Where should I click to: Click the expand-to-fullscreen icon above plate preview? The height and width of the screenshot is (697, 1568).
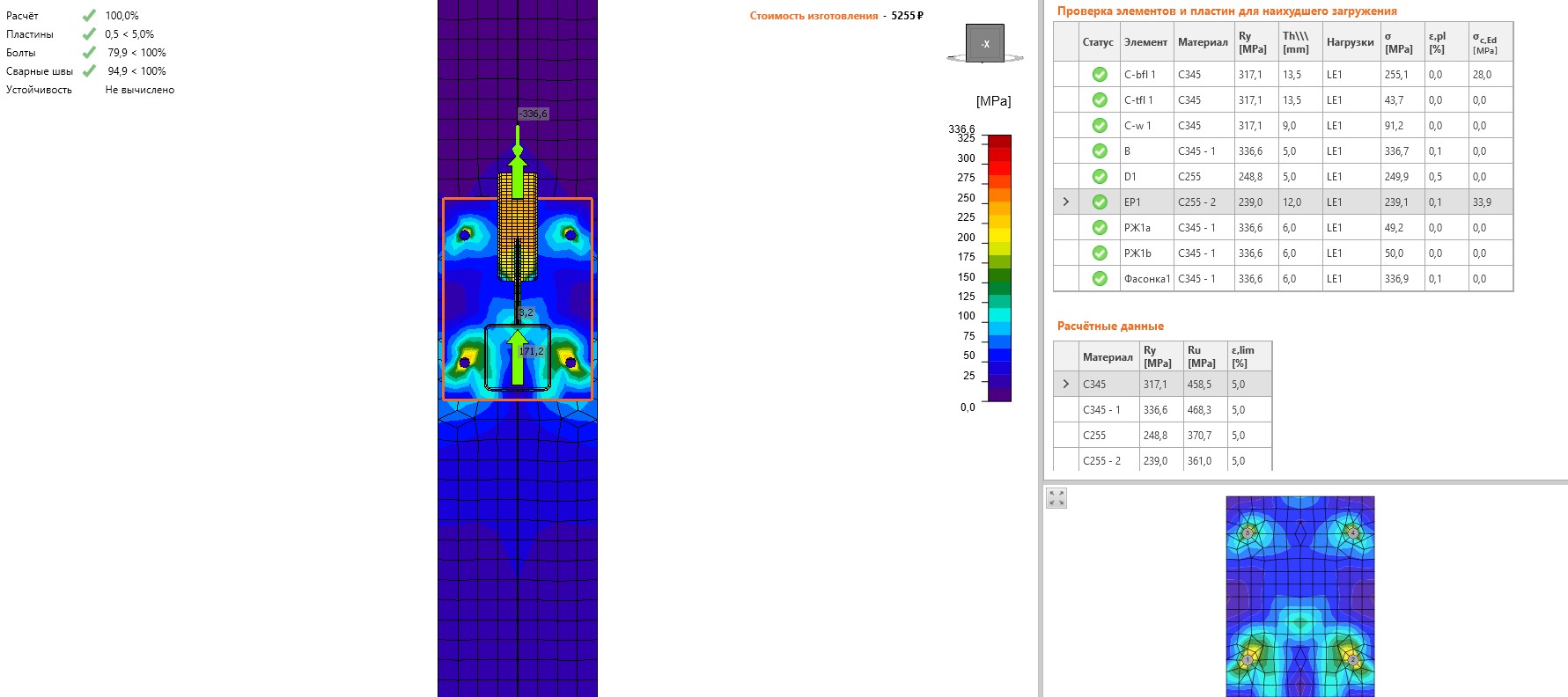point(1056,498)
